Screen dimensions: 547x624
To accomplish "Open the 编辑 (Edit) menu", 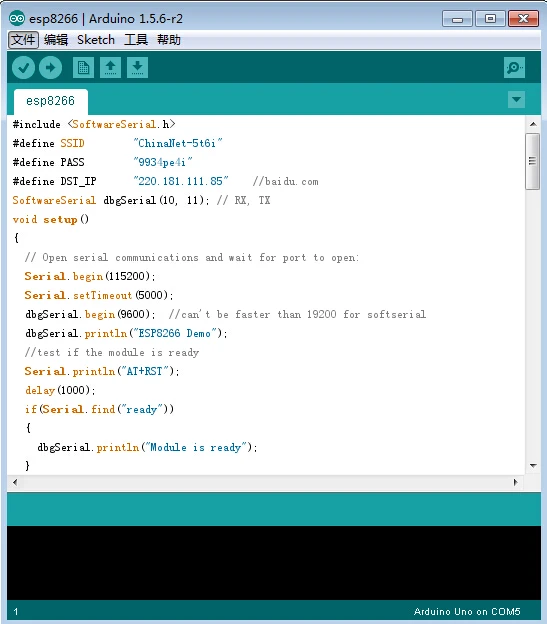I will tap(56, 40).
